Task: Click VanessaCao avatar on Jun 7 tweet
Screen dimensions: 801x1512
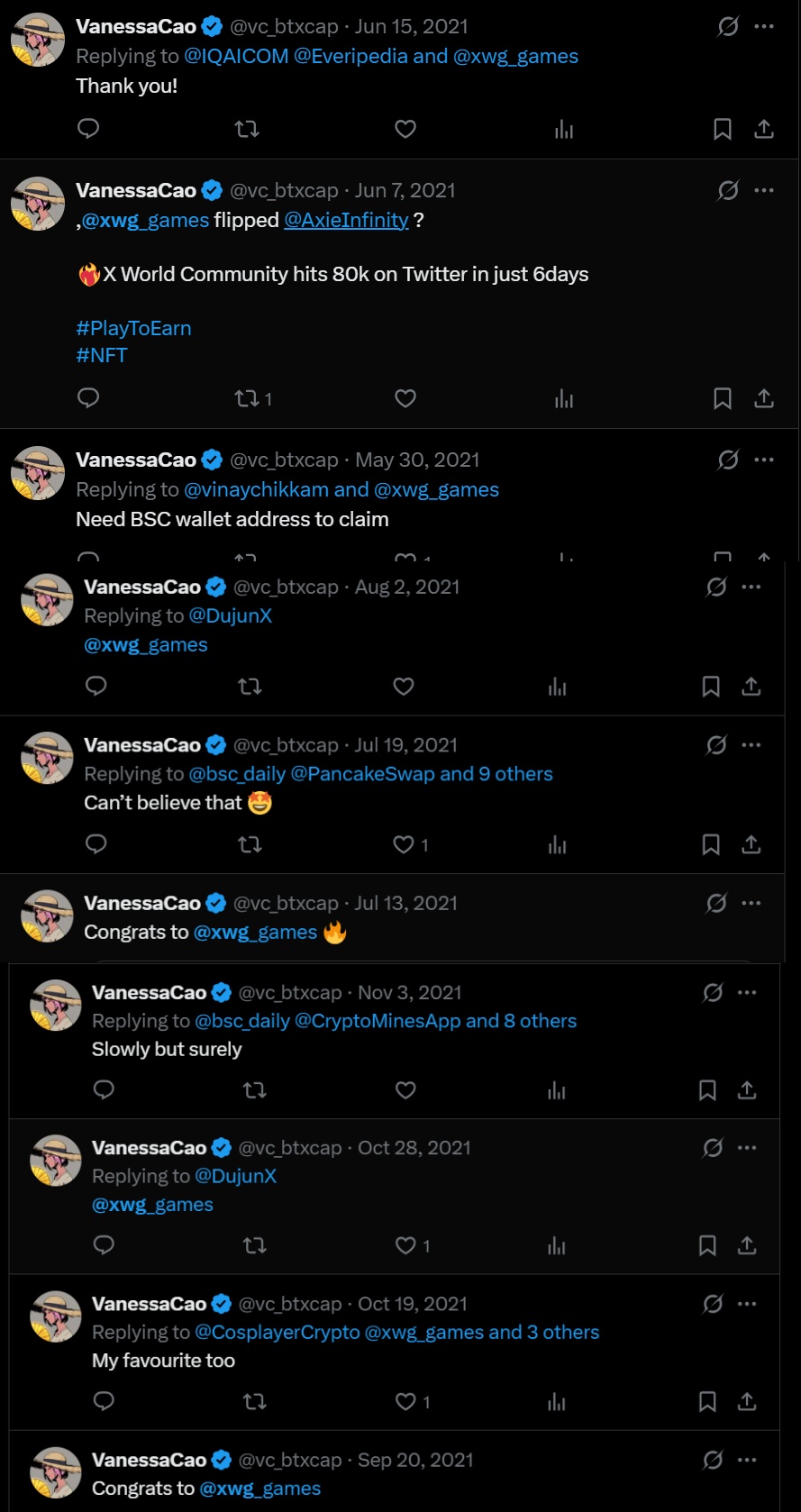Action: [x=38, y=203]
